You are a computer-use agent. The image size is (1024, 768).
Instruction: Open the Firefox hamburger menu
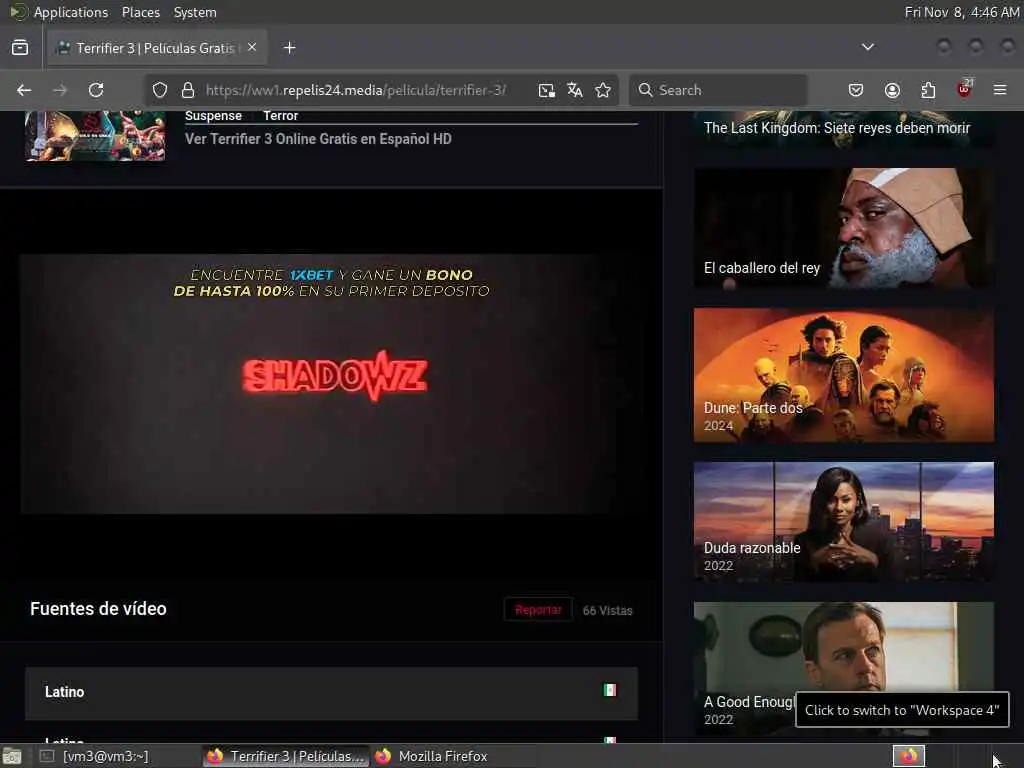[x=1000, y=90]
